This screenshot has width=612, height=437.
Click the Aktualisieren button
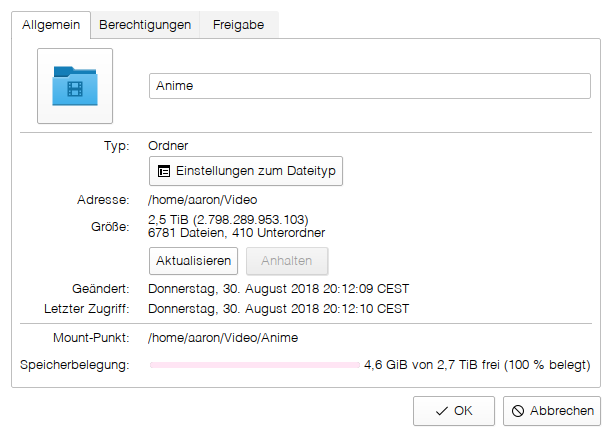193,261
